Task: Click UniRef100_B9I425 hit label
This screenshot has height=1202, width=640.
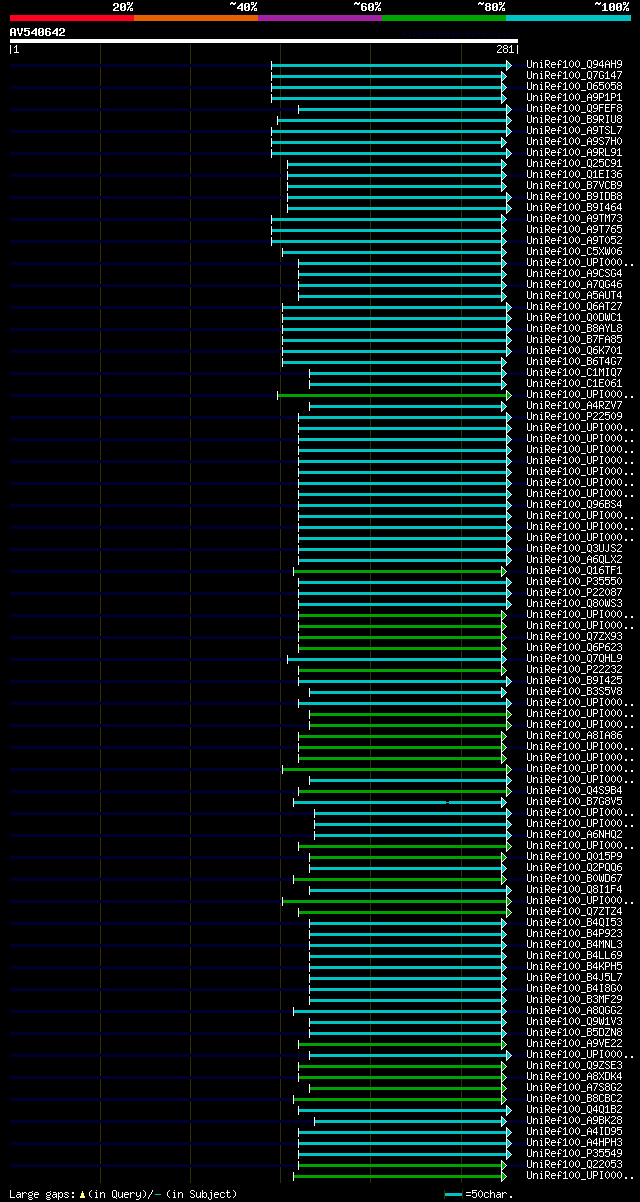Action: pos(574,680)
